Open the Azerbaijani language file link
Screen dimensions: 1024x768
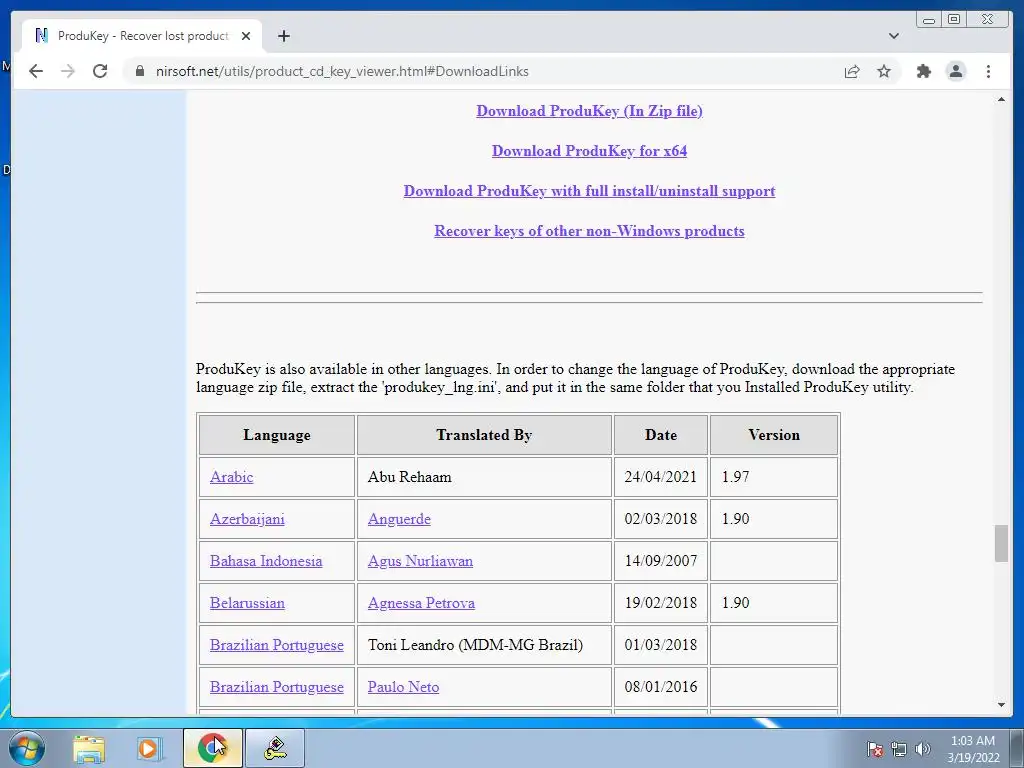247,519
